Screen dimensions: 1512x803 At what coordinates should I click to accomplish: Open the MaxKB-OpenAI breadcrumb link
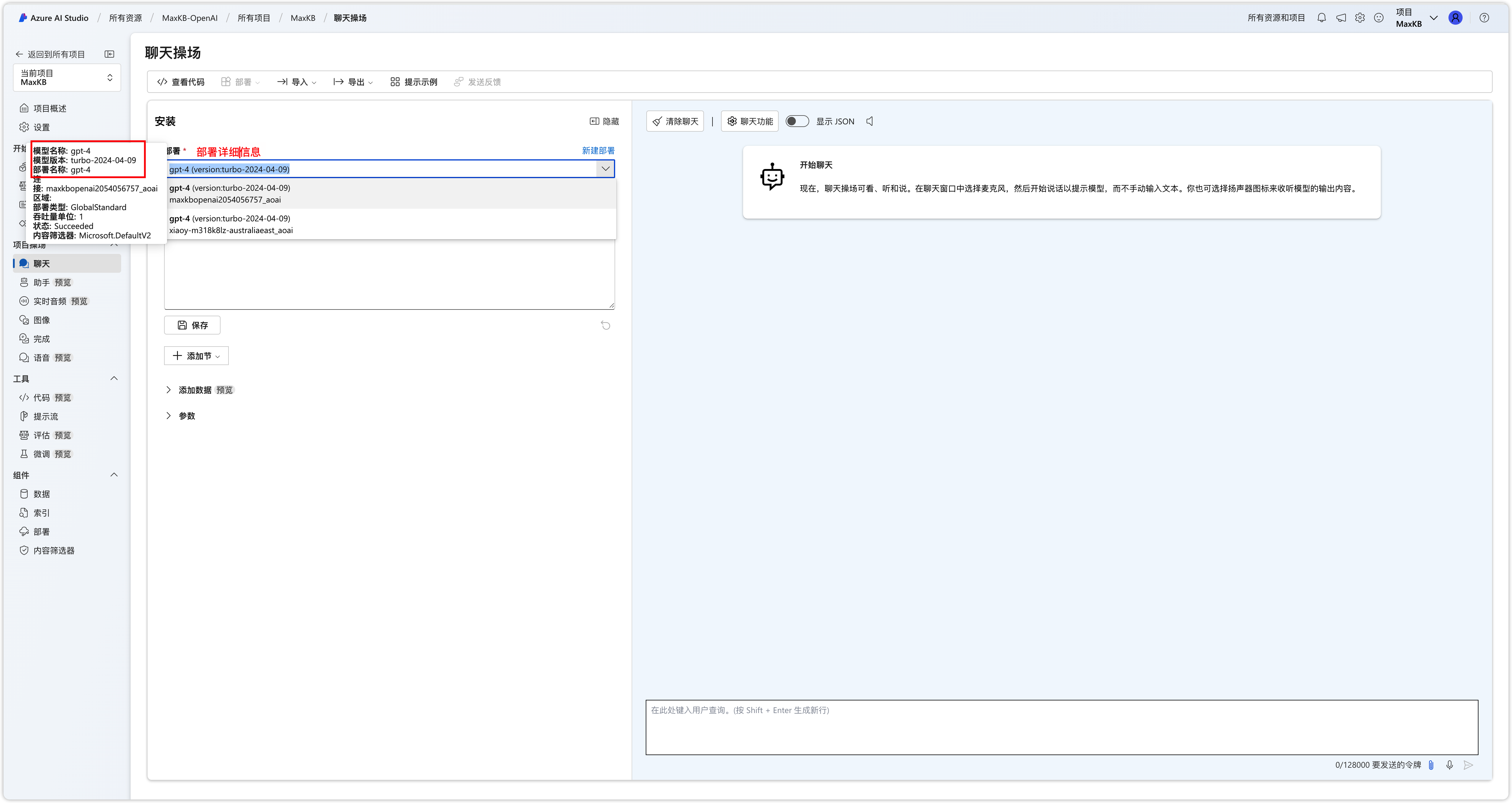click(190, 18)
